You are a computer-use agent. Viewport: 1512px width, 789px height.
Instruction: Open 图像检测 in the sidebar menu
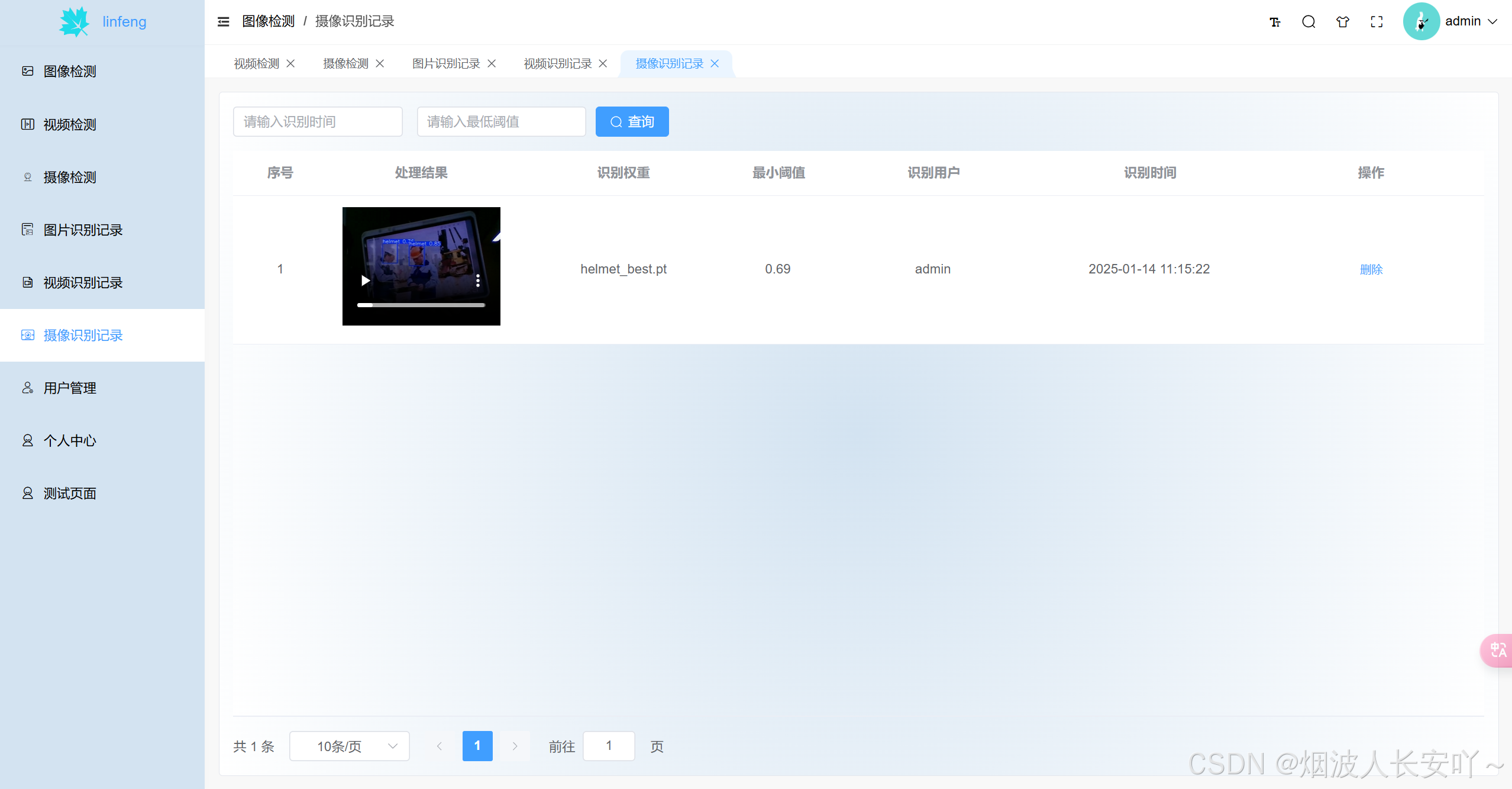tap(102, 71)
